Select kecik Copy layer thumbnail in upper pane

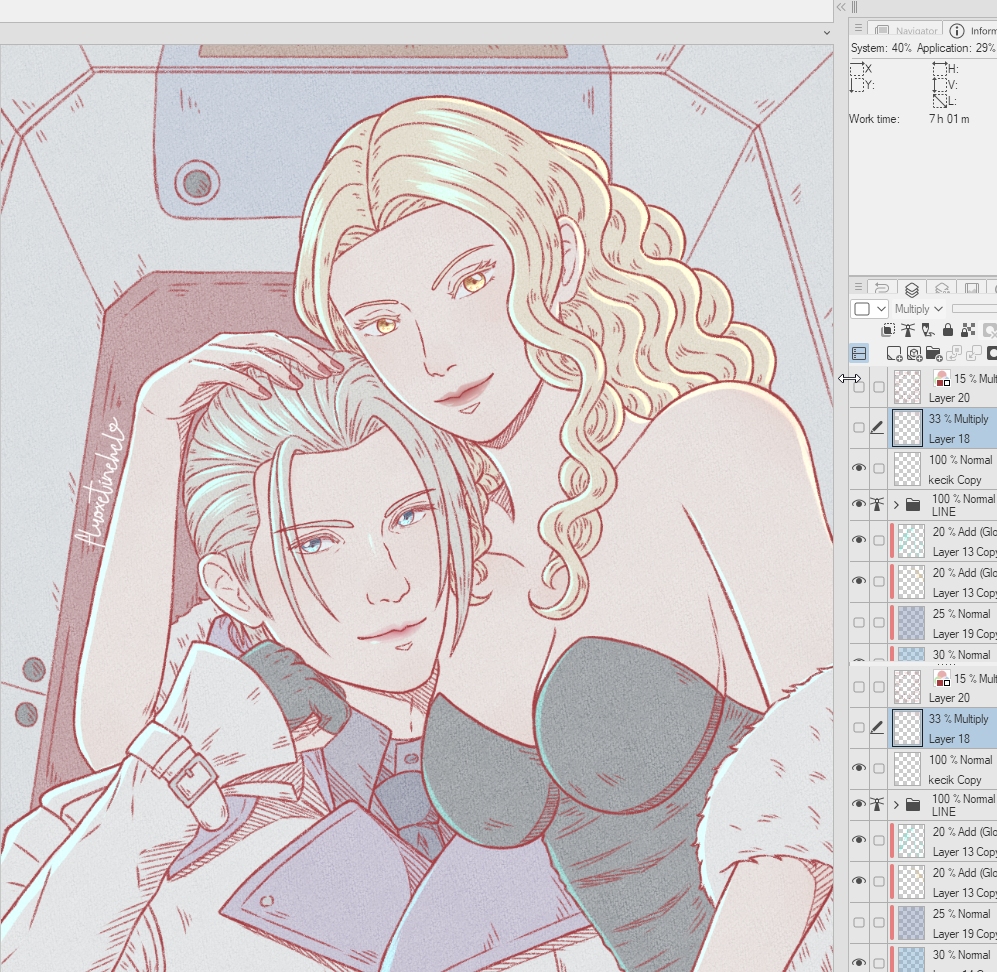[x=907, y=469]
